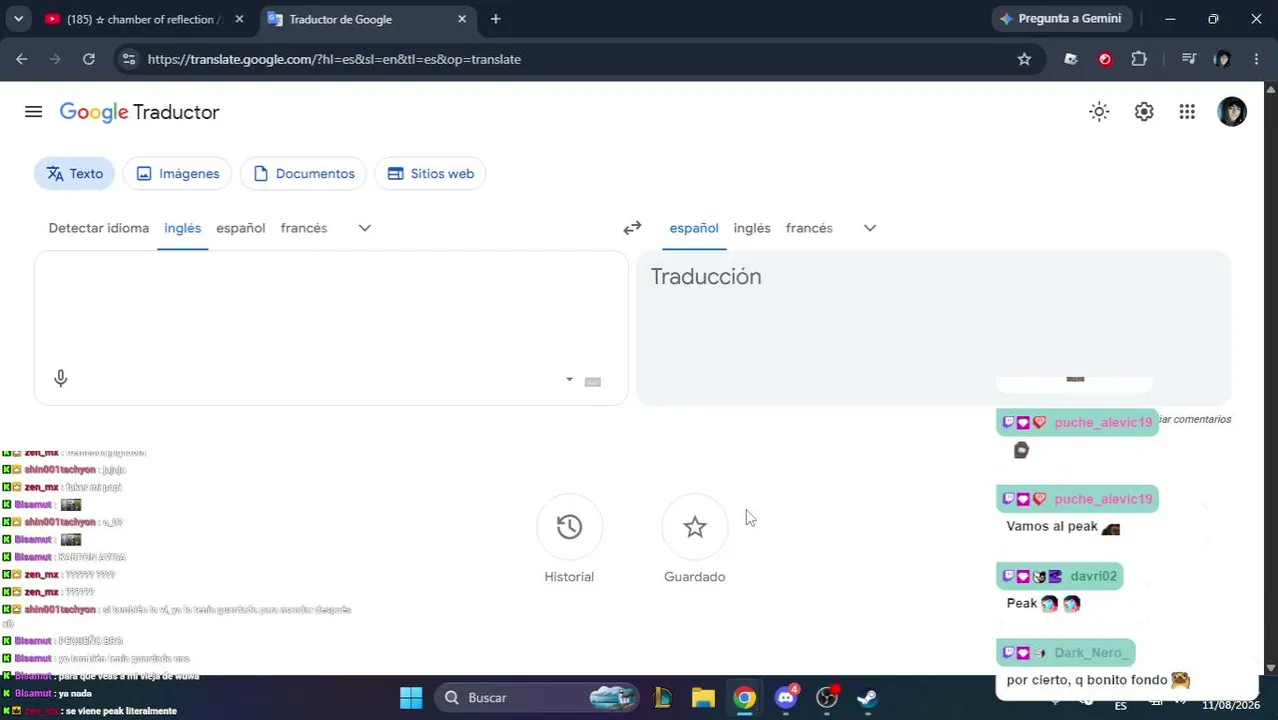Click the 'por cierto, q bonito fondo' message
Viewport: 1278px width, 720px height.
1087,680
